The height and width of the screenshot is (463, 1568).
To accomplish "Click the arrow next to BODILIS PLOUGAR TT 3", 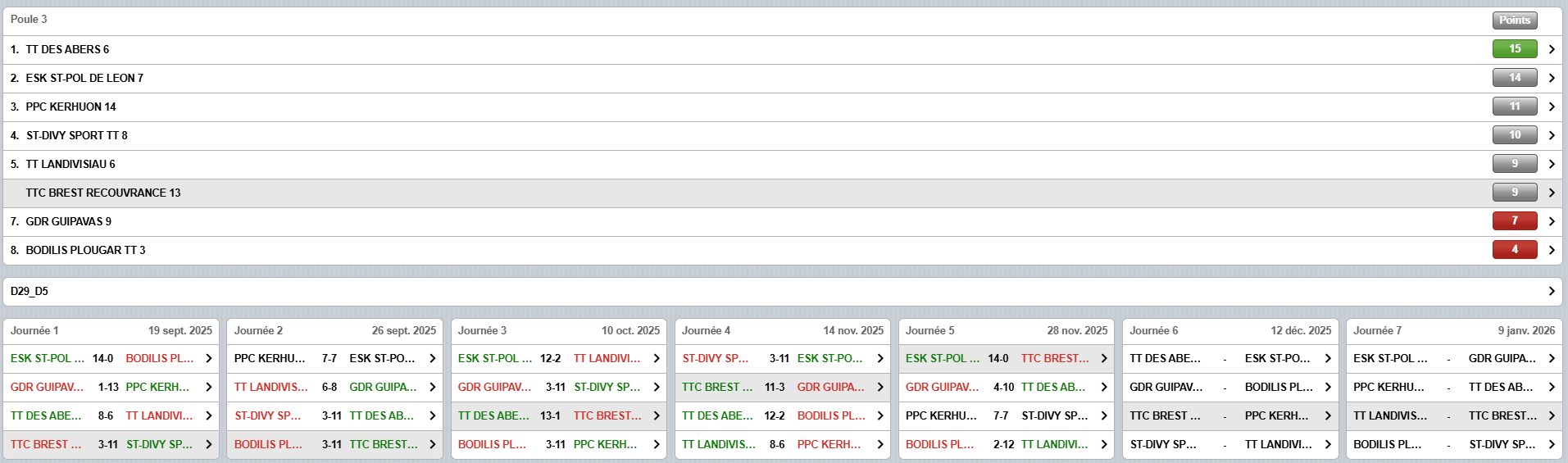I will point(1552,250).
